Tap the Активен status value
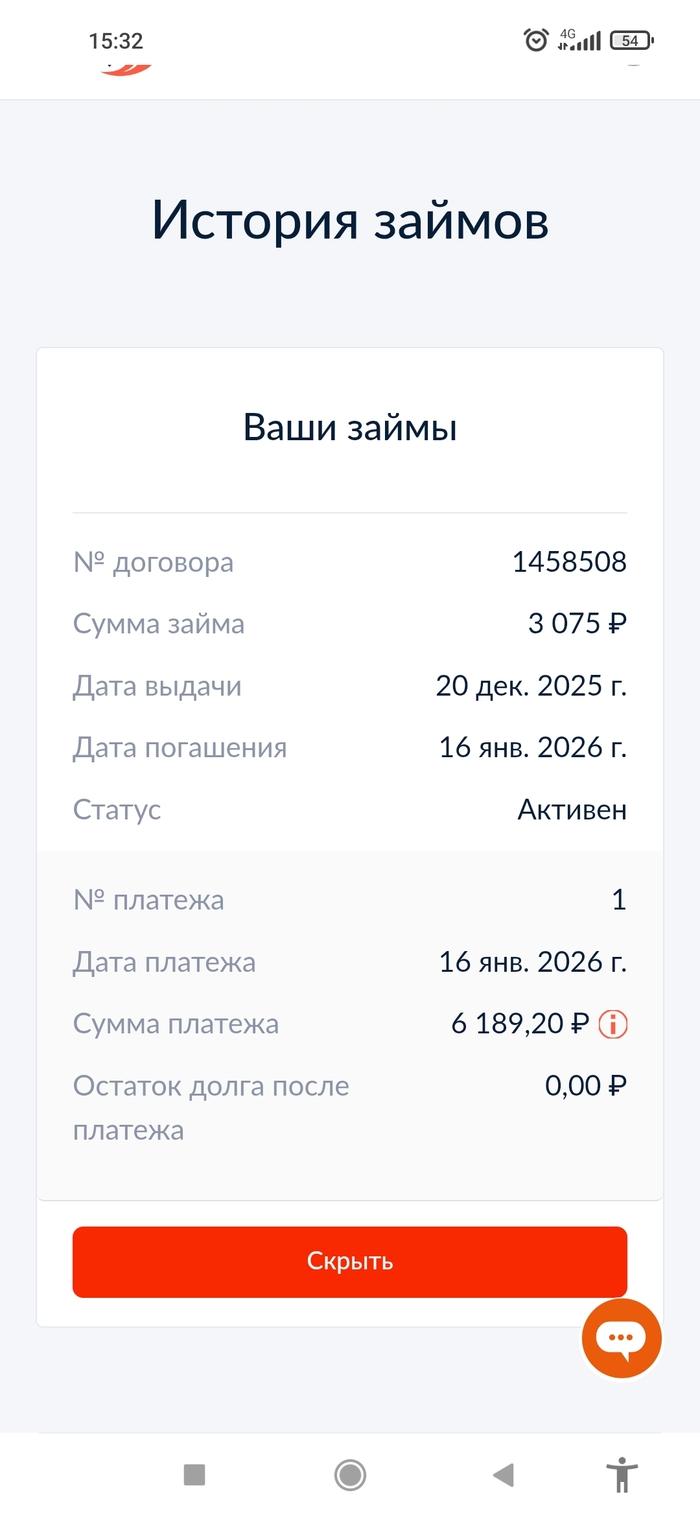 572,810
